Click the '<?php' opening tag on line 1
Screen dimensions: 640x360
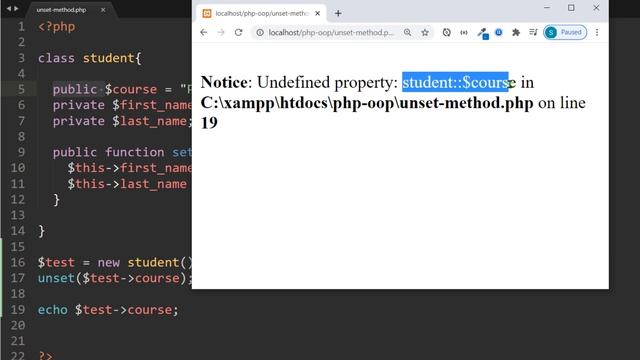[56, 27]
